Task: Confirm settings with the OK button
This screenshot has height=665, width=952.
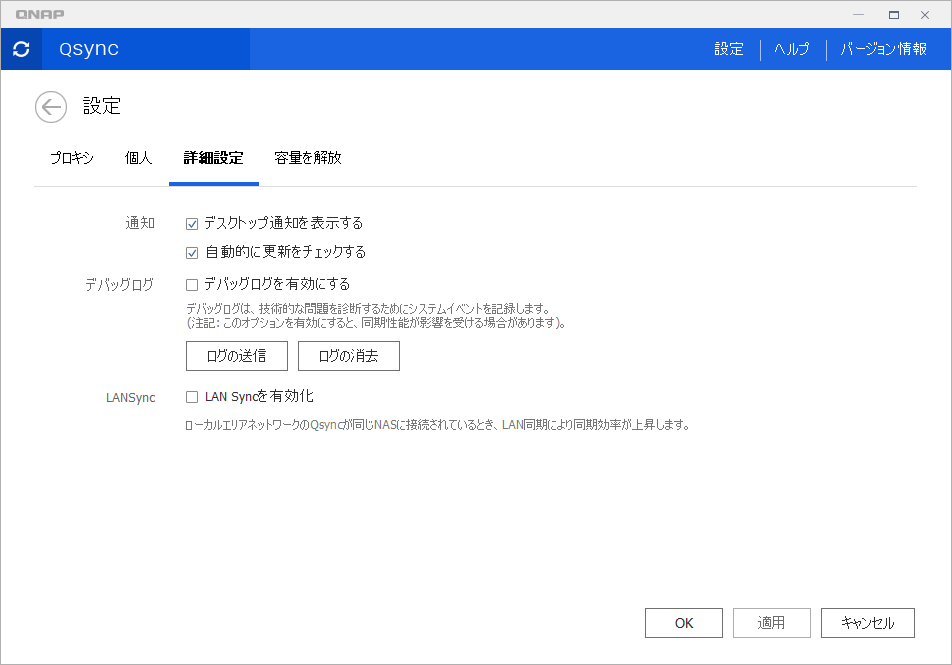Action: [684, 623]
